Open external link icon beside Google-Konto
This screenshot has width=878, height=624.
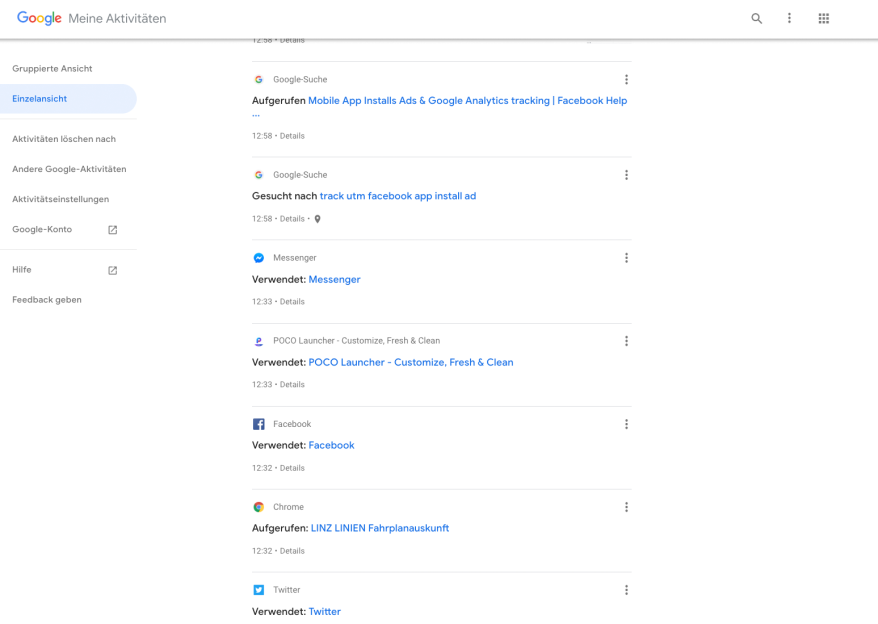113,230
